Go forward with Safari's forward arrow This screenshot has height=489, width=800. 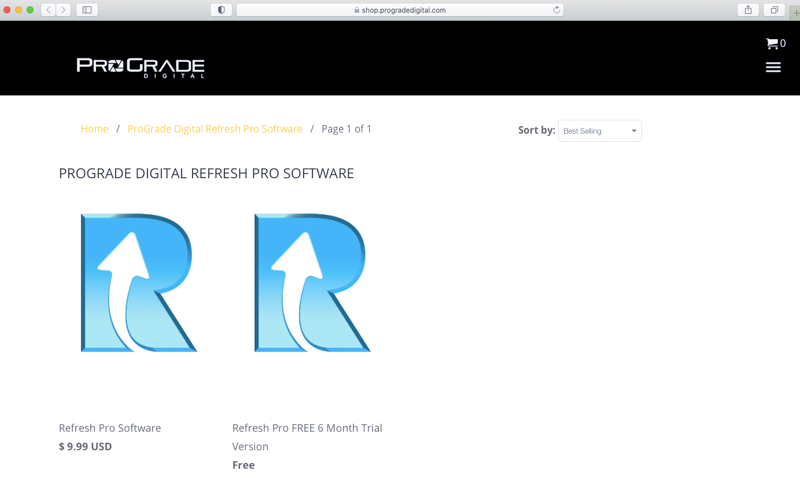pos(63,10)
